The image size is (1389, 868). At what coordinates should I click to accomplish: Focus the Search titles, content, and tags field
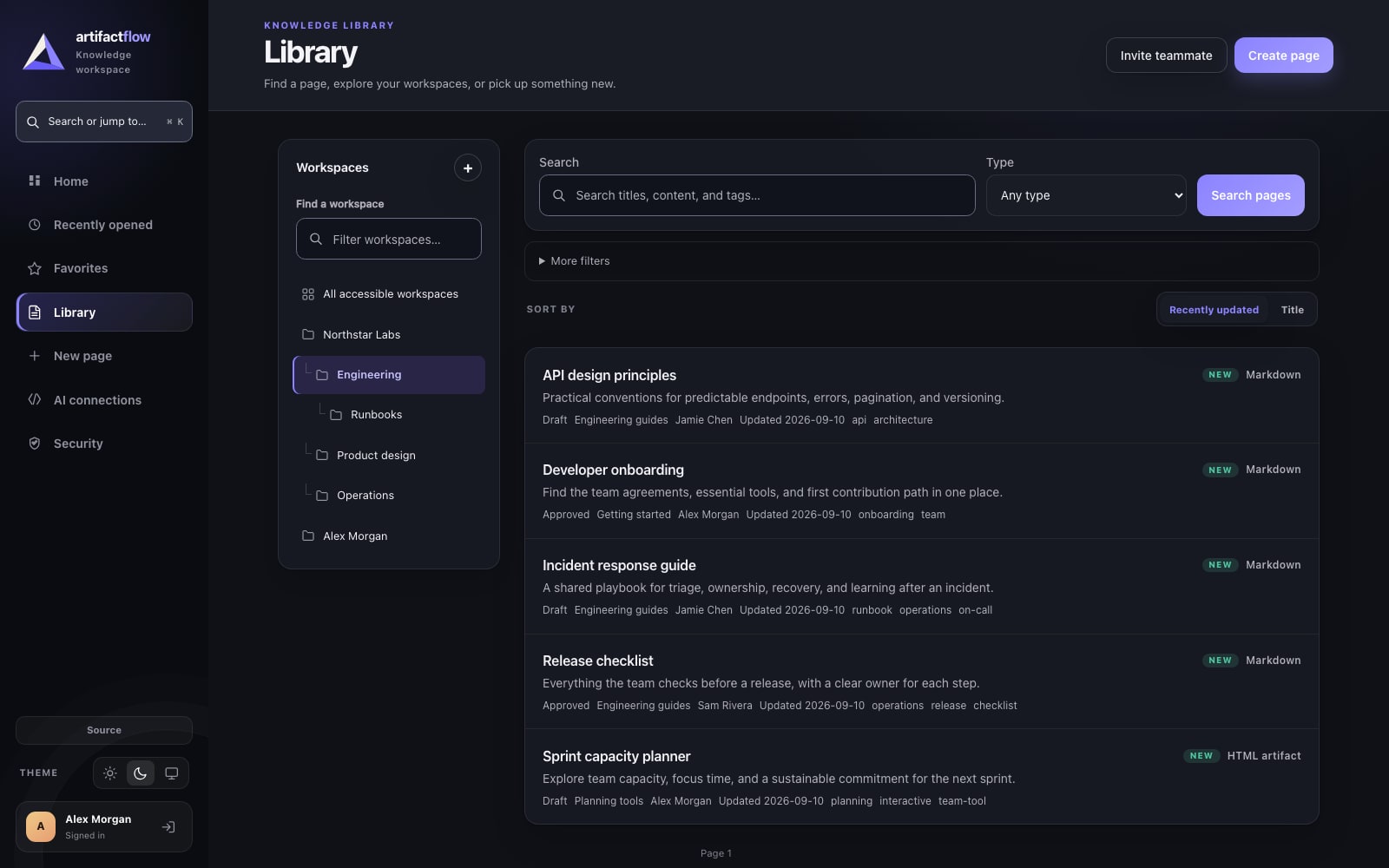[757, 195]
